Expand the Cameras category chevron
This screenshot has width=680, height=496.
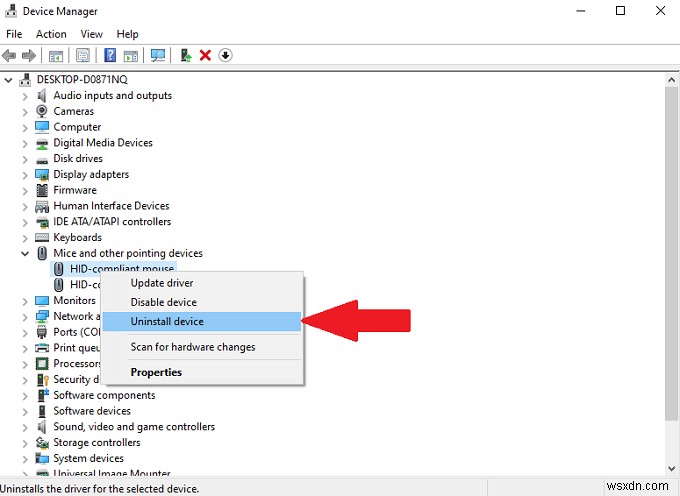25,112
